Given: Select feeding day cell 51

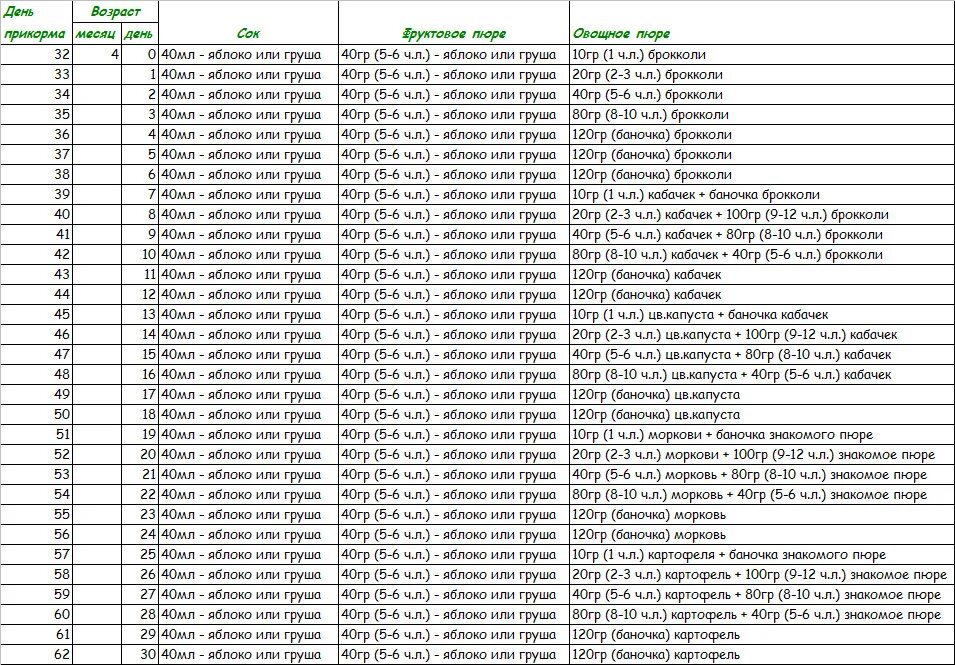Looking at the screenshot, I should pos(37,435).
